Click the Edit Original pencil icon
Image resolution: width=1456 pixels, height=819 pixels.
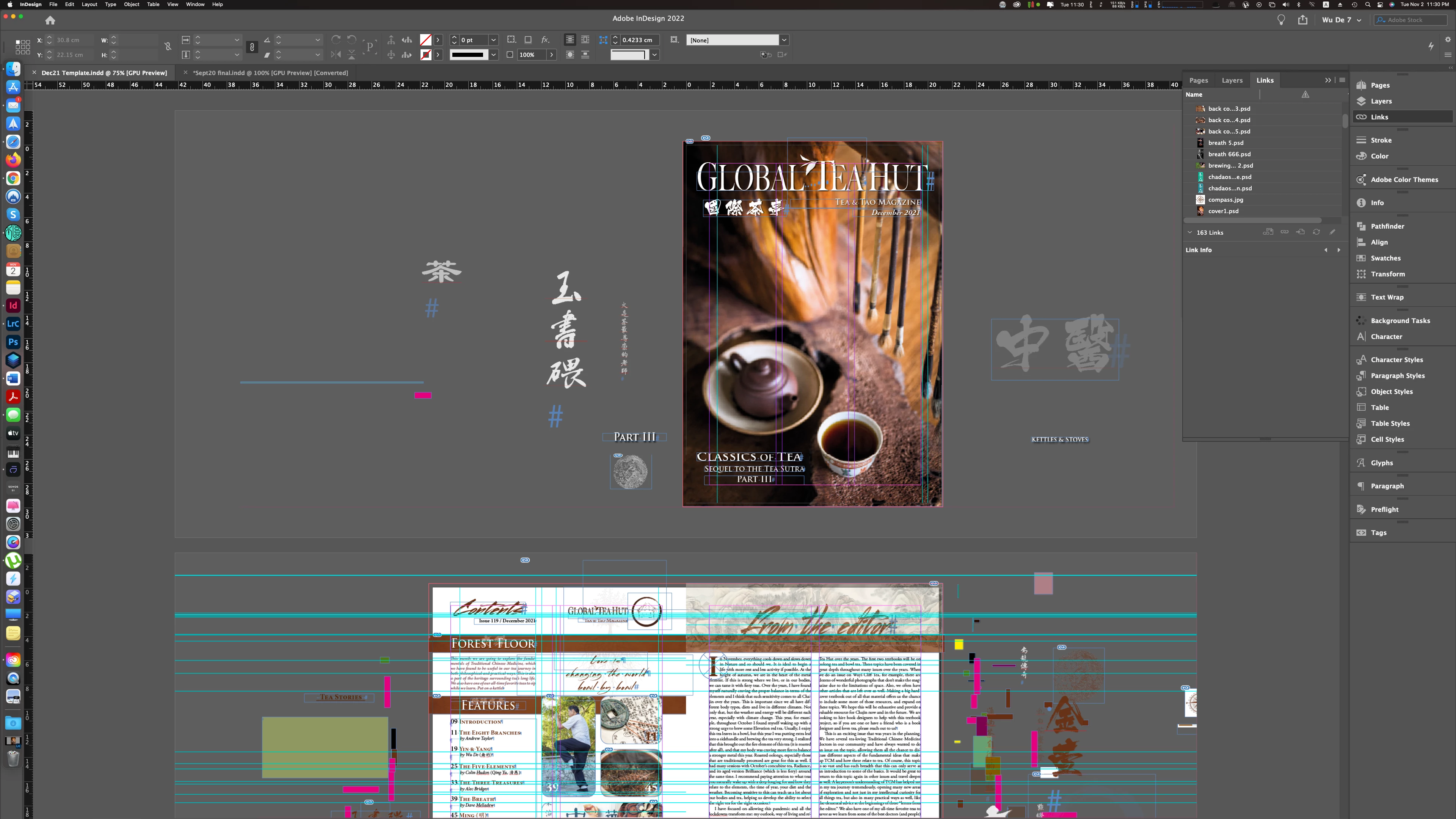coord(1332,232)
